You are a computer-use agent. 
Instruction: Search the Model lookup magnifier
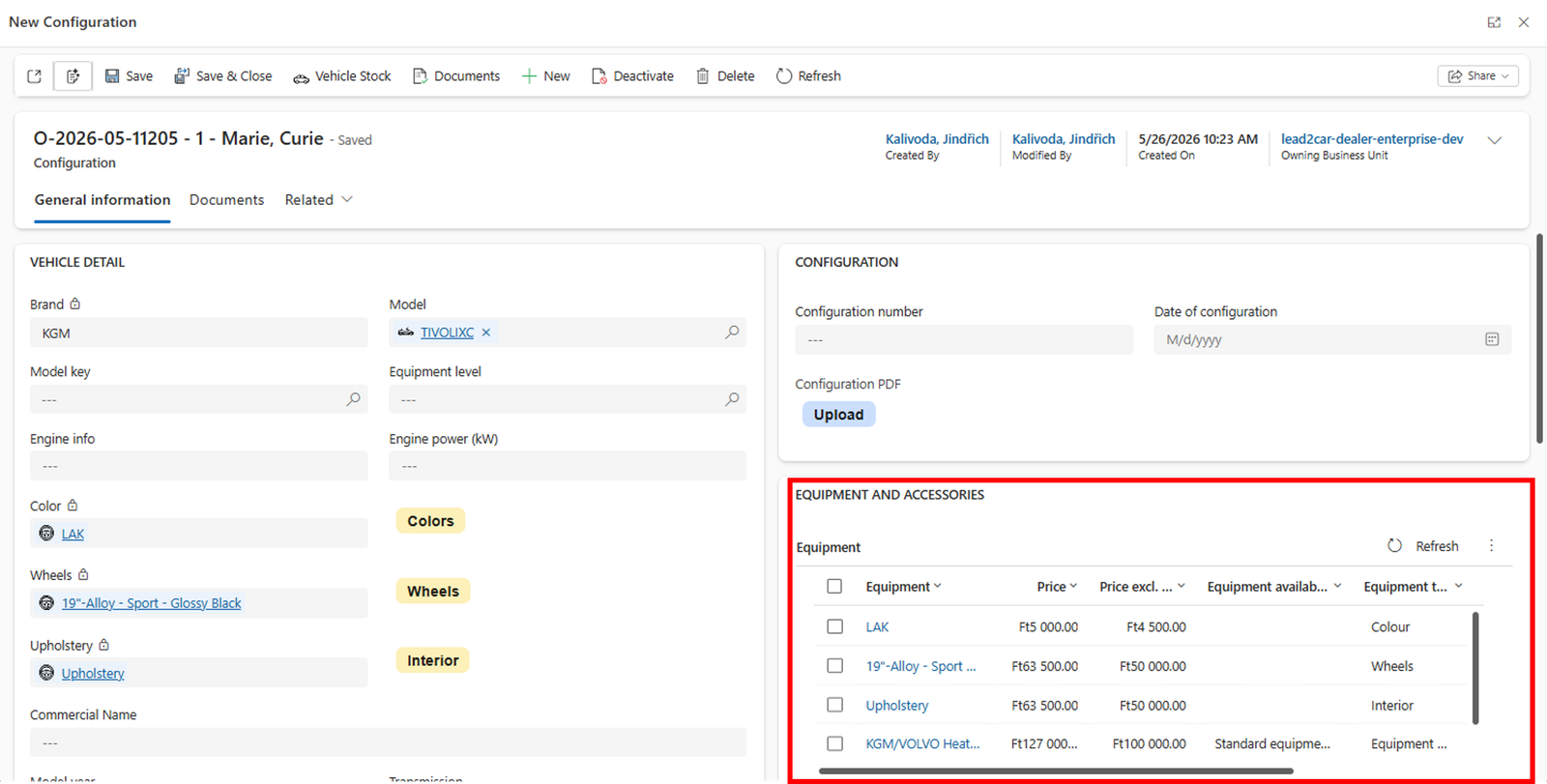732,333
